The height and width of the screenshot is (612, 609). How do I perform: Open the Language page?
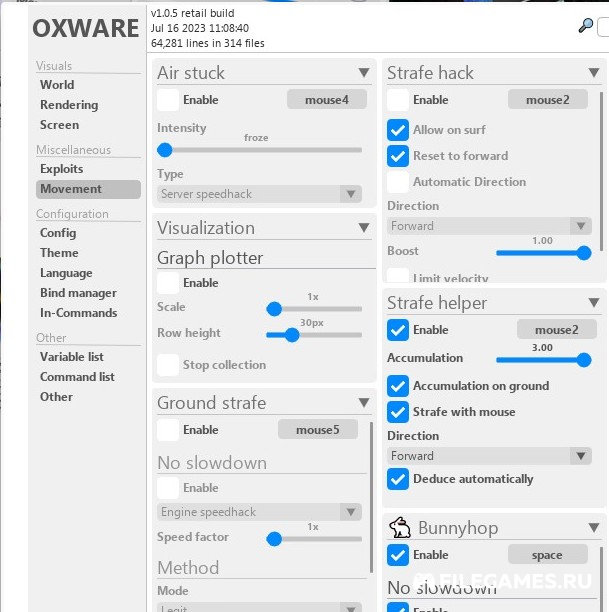[66, 273]
